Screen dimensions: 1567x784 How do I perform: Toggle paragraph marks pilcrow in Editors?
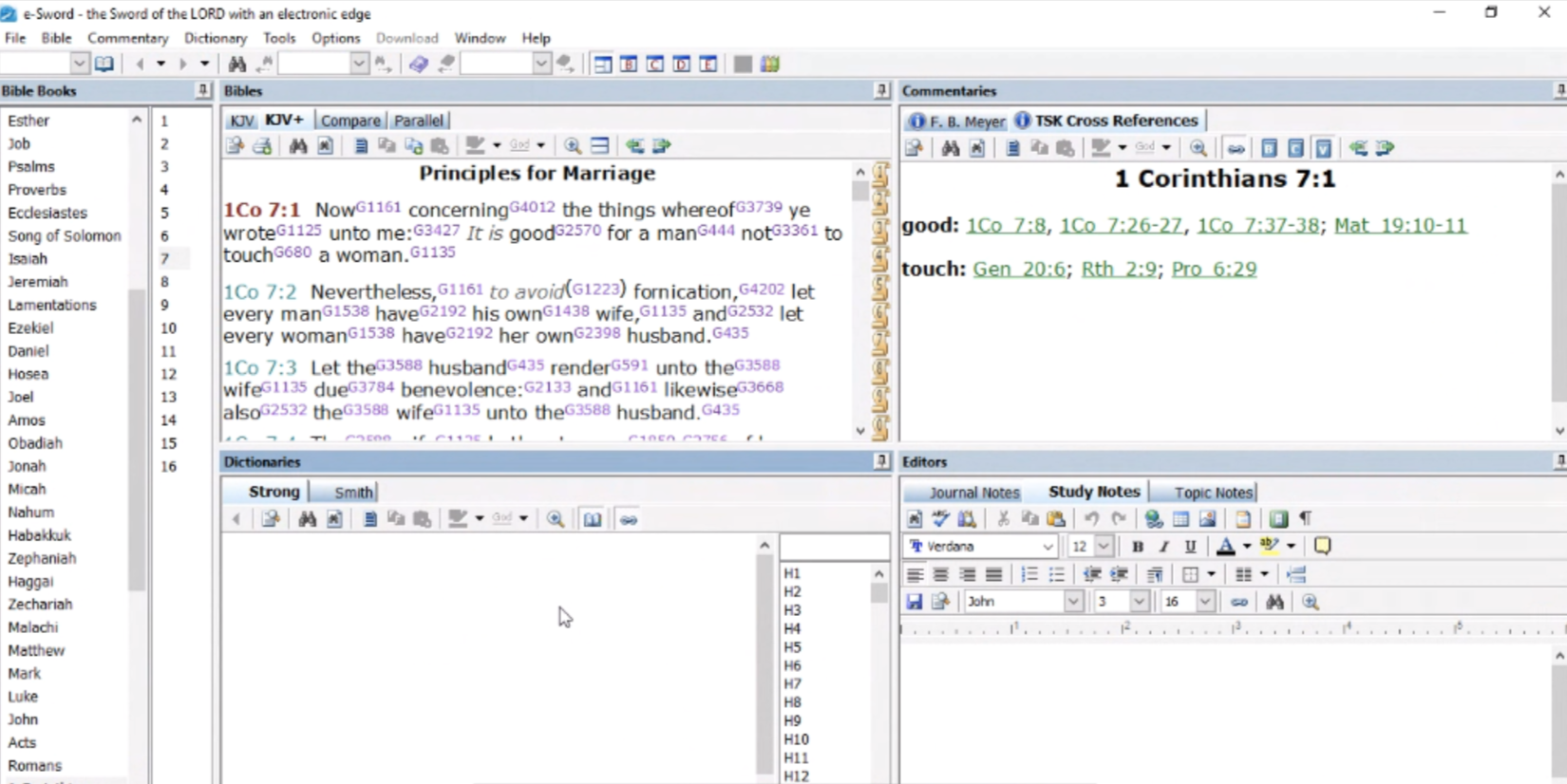[1306, 518]
